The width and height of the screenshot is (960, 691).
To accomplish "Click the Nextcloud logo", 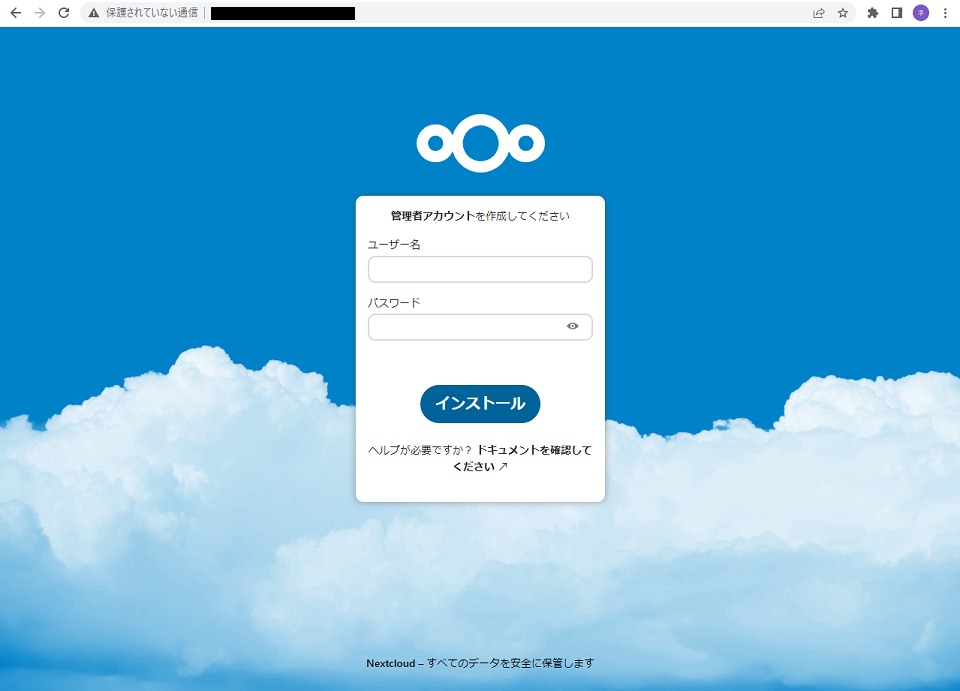I will pos(481,143).
